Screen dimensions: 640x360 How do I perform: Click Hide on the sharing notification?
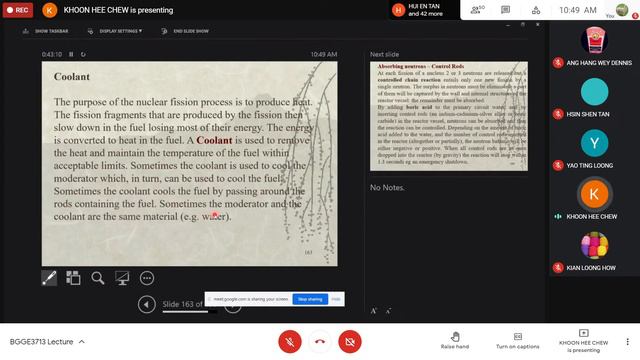(336, 299)
